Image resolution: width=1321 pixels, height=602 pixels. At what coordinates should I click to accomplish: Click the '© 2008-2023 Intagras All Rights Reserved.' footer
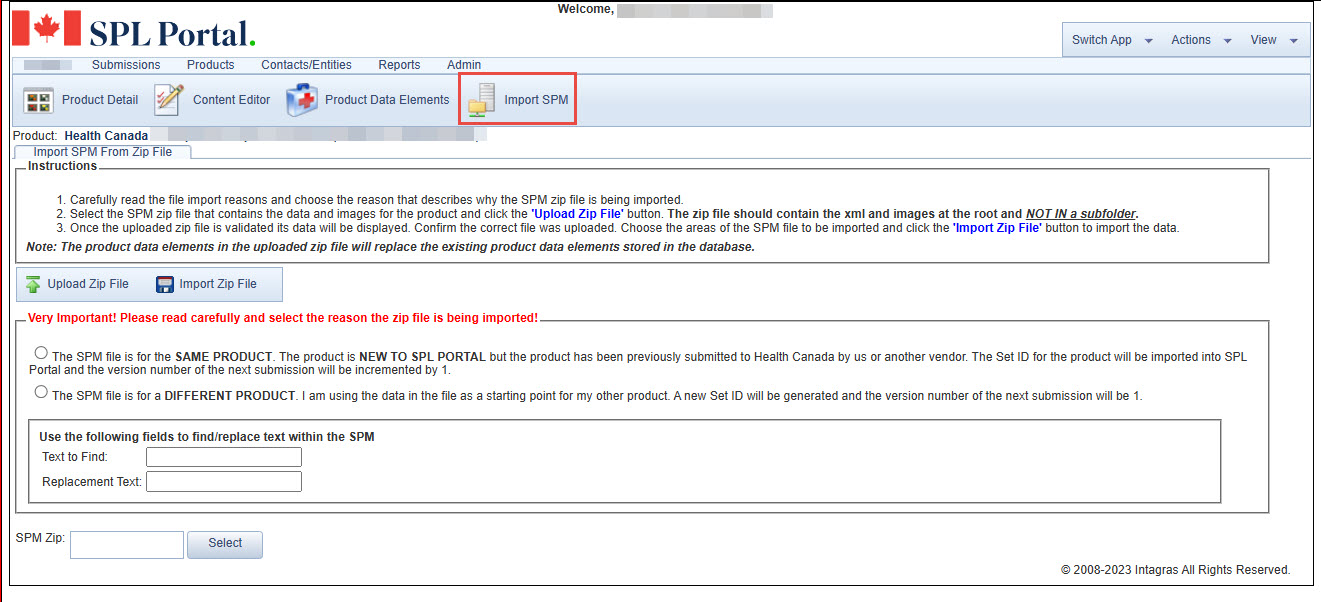click(x=1175, y=570)
